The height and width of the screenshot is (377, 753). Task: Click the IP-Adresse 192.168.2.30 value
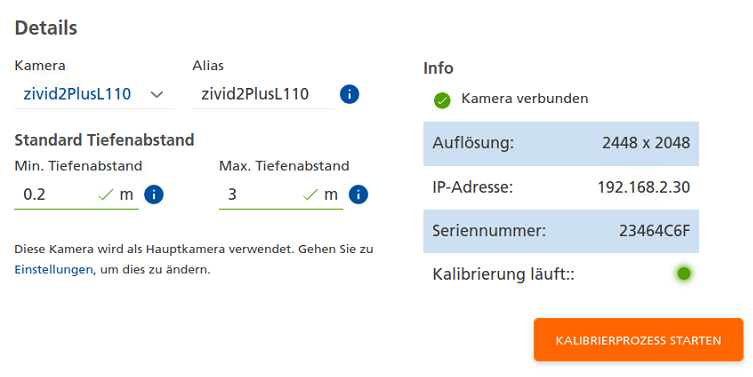pyautogui.click(x=644, y=187)
